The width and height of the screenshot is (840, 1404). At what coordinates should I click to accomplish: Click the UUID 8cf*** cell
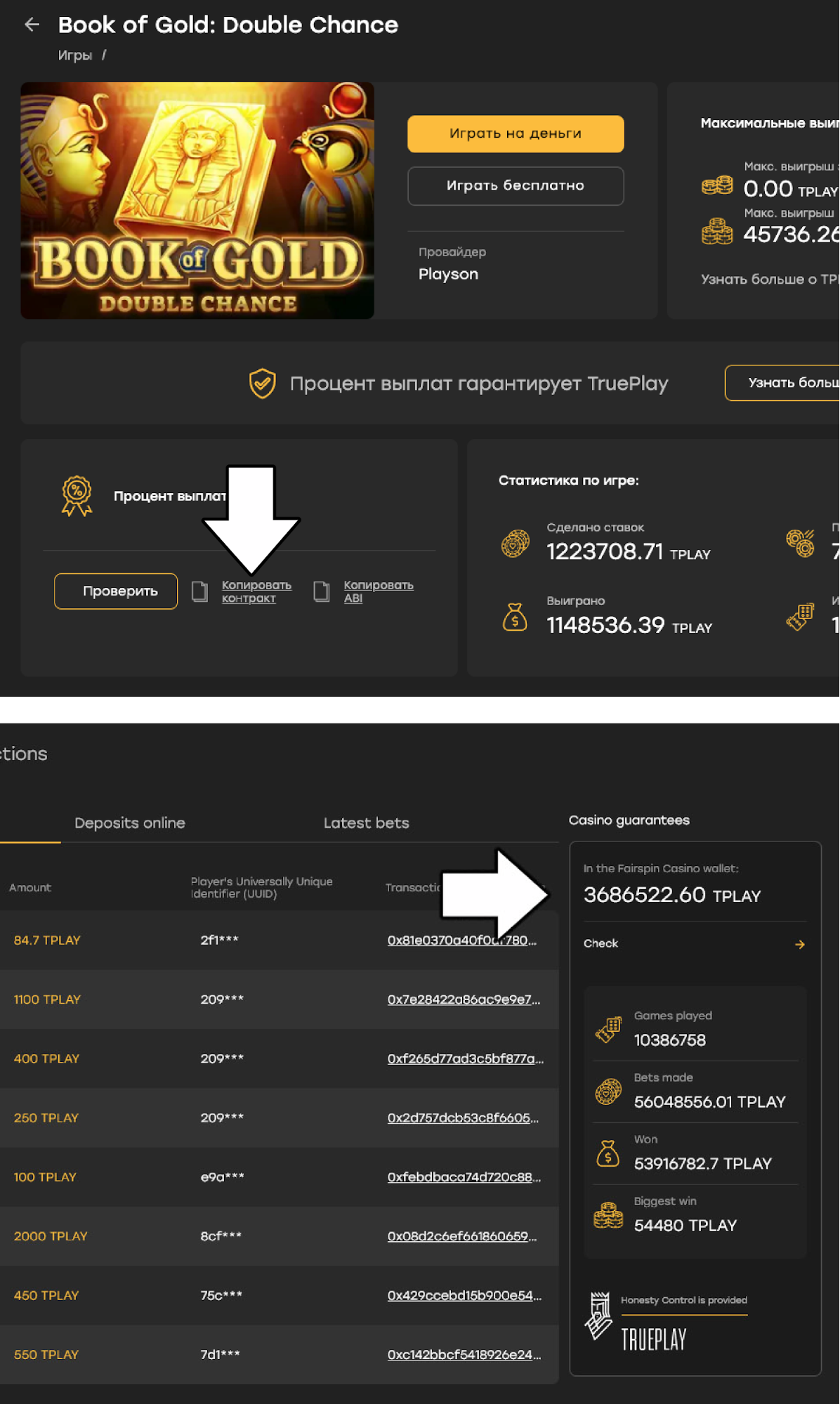pyautogui.click(x=221, y=1236)
